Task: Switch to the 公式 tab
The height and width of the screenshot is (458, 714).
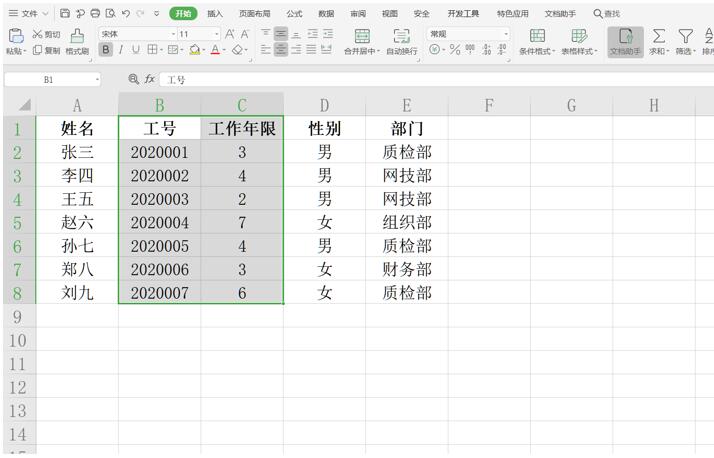Action: tap(294, 14)
